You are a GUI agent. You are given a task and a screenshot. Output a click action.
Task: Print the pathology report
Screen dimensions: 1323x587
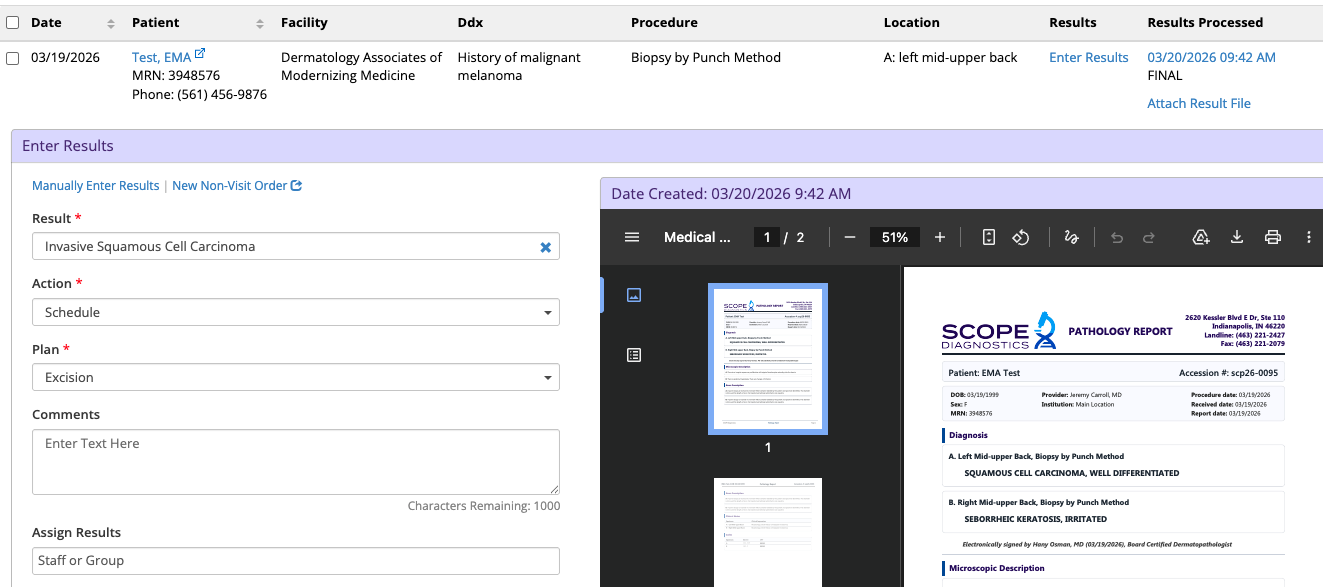pos(1272,237)
